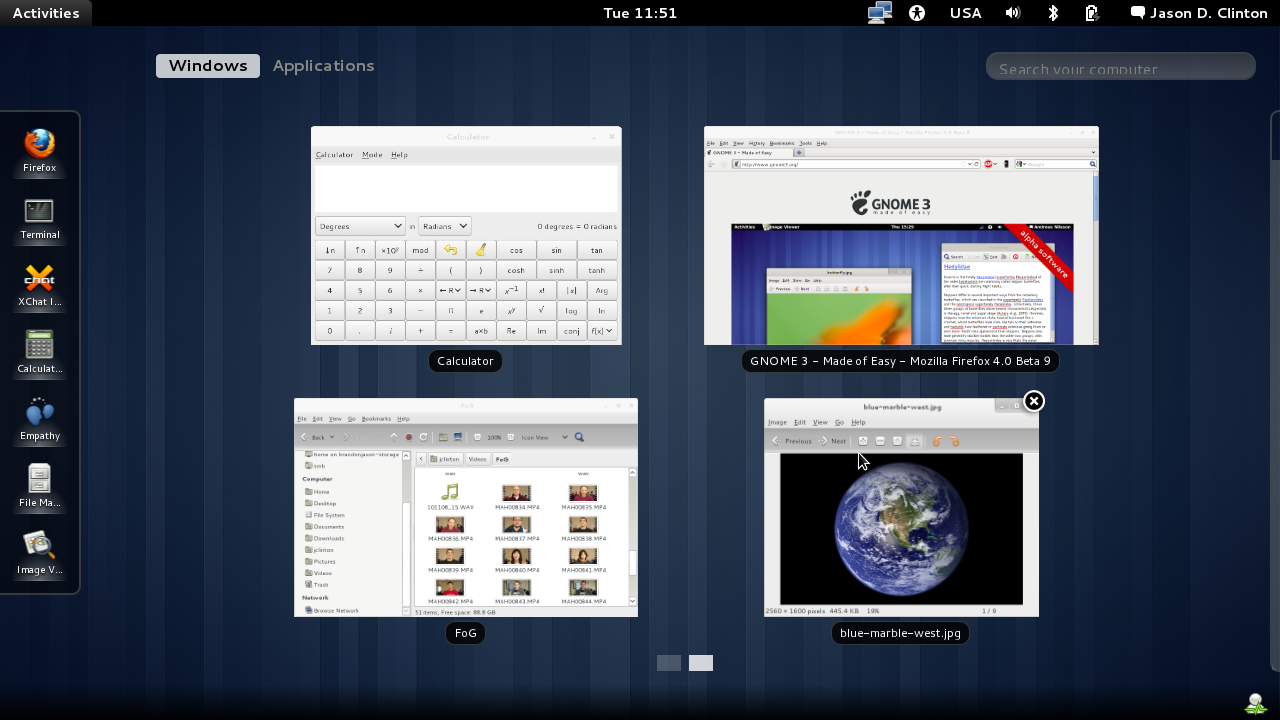This screenshot has height=720, width=1280.
Task: Open the Degrees dropdown in Calculator
Action: [x=360, y=225]
